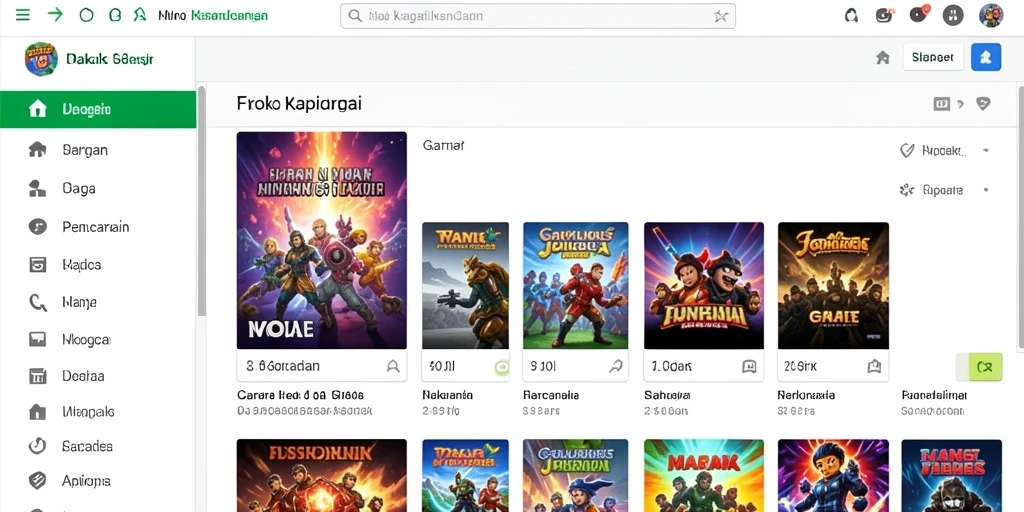Open the round dark grid apps icon
Viewport: 1024px width, 512px height.
953,15
